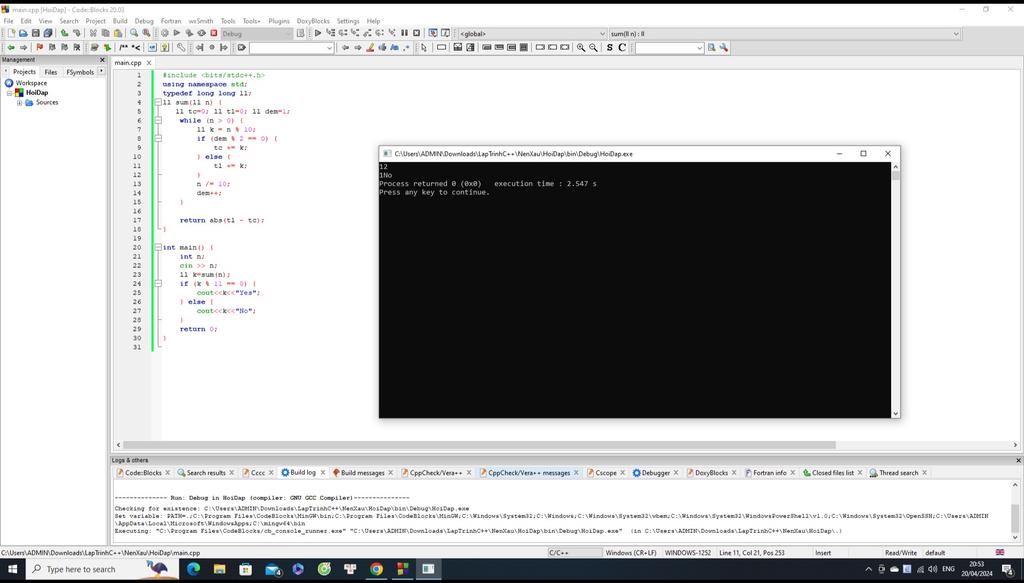The height and width of the screenshot is (583, 1024).
Task: Click the Open file toolbar icon
Action: click(x=23, y=33)
